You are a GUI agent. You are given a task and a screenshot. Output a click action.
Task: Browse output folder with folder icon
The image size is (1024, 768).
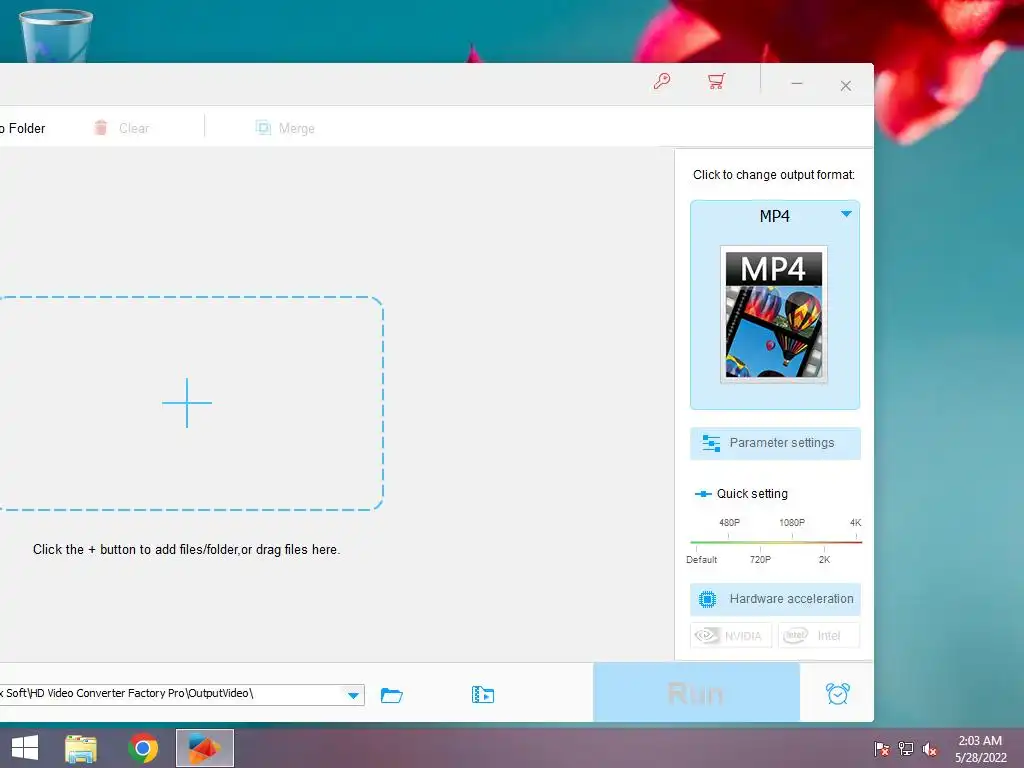(x=391, y=695)
